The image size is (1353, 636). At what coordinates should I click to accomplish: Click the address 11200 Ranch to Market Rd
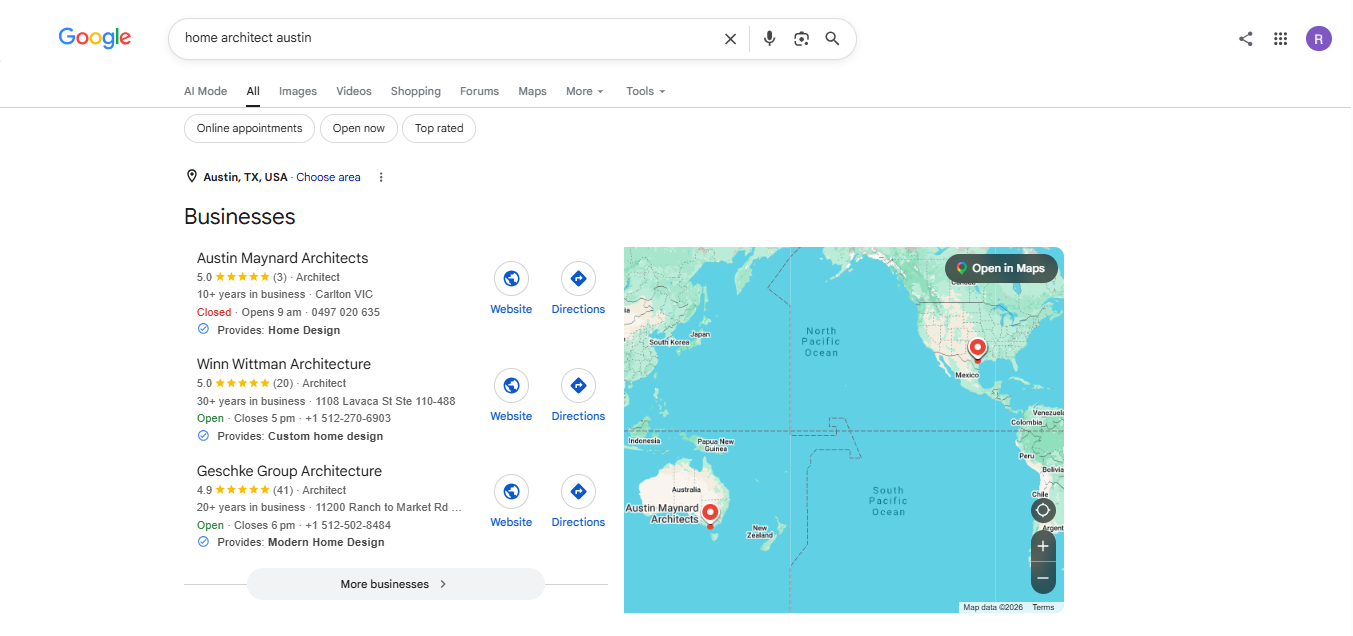point(389,507)
